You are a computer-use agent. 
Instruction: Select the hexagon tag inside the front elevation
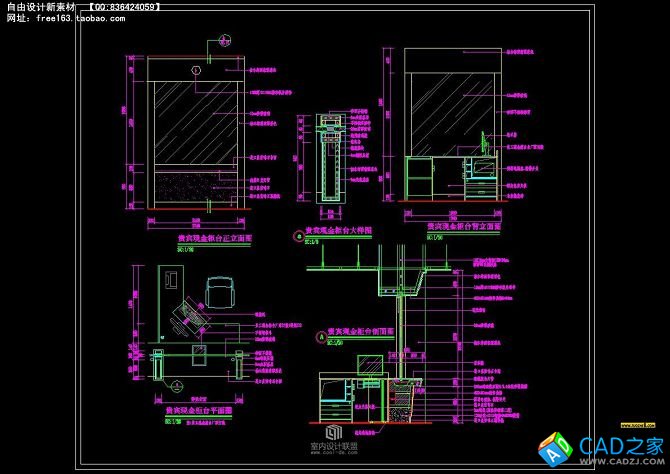coord(196,70)
